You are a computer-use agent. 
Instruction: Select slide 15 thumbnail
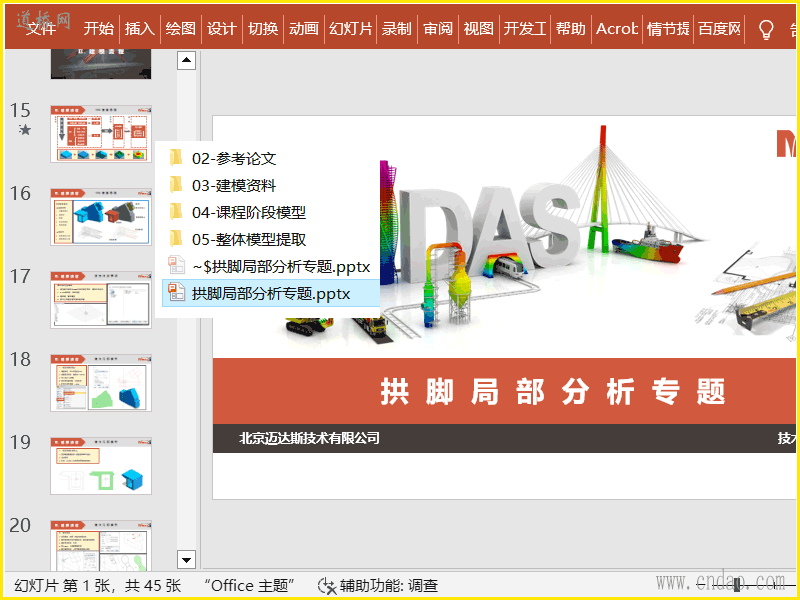(x=101, y=134)
